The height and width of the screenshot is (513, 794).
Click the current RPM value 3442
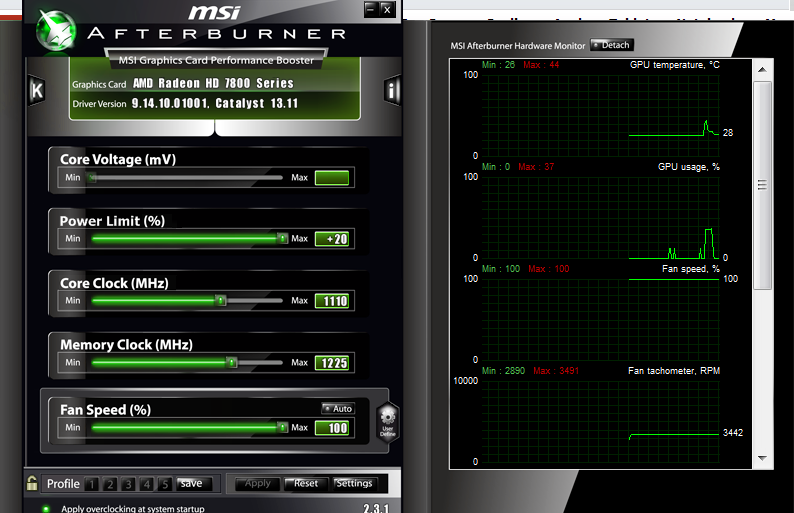(733, 432)
